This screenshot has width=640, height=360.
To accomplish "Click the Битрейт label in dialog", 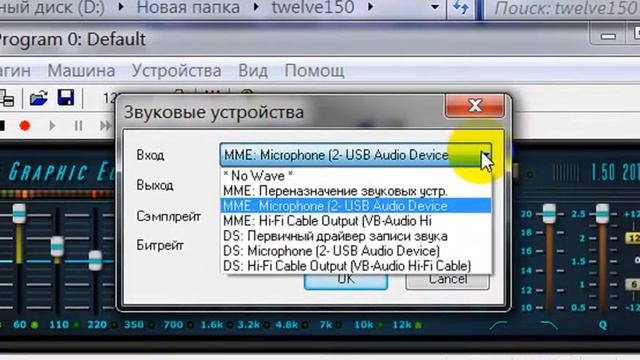I will 160,245.
